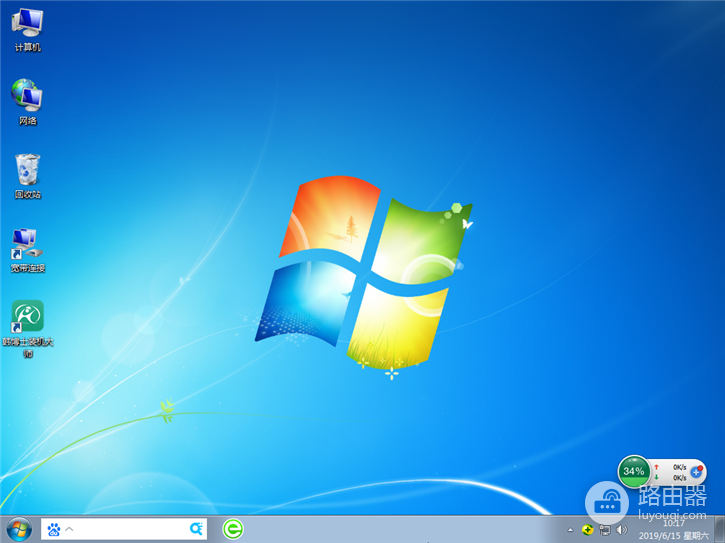The height and width of the screenshot is (543, 725).
Task: Open the yellow 360 security tray icon
Action: (588, 530)
